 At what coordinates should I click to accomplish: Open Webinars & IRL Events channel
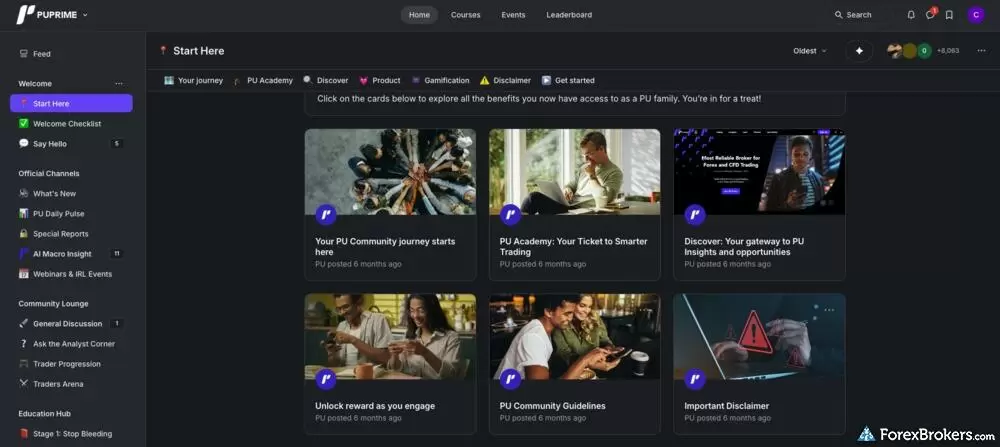tap(71, 274)
